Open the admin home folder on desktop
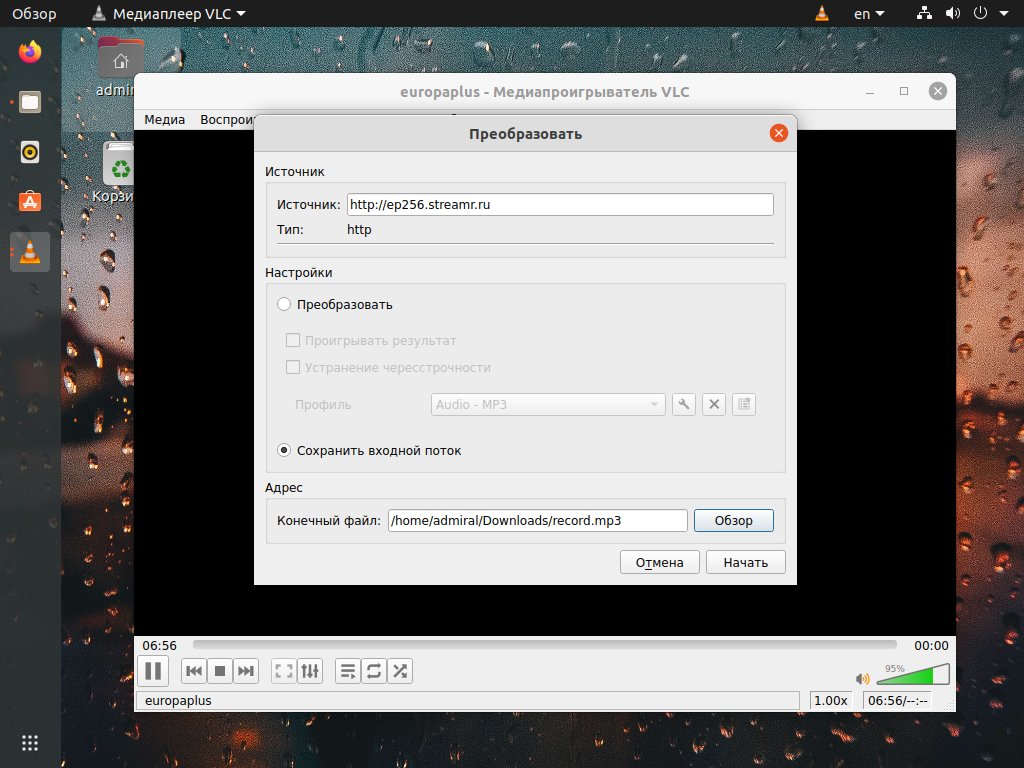Image resolution: width=1024 pixels, height=768 pixels. pos(120,66)
